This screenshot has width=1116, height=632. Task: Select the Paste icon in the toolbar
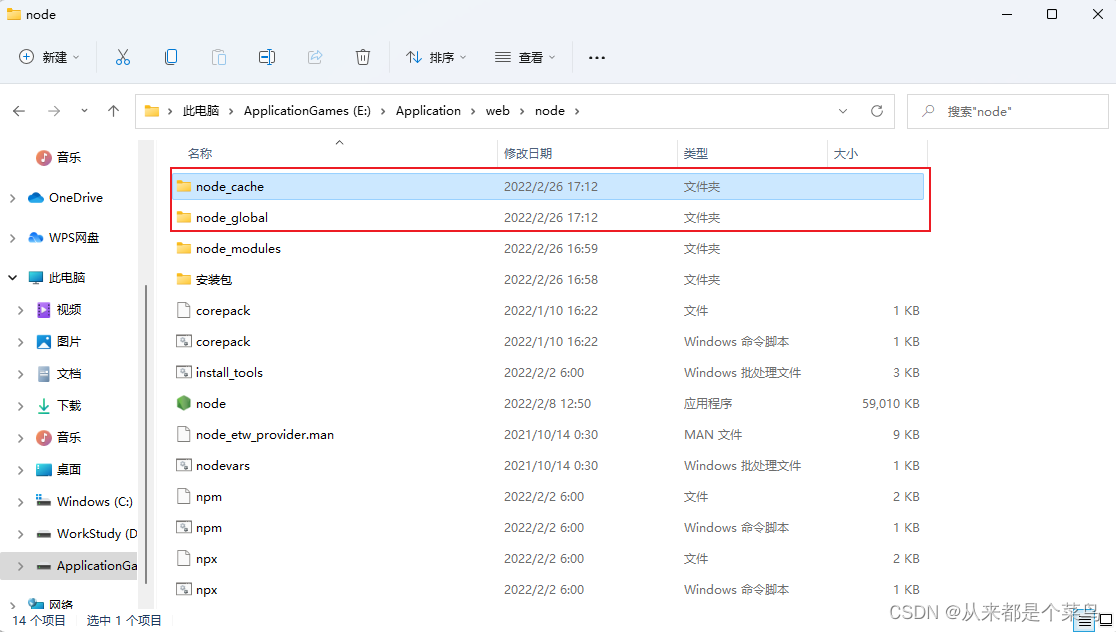click(219, 57)
